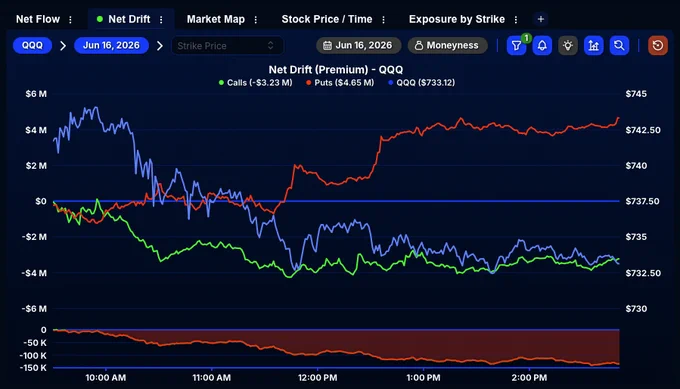Image resolution: width=680 pixels, height=389 pixels.
Task: Open the filter icon with badge
Action: pos(517,46)
